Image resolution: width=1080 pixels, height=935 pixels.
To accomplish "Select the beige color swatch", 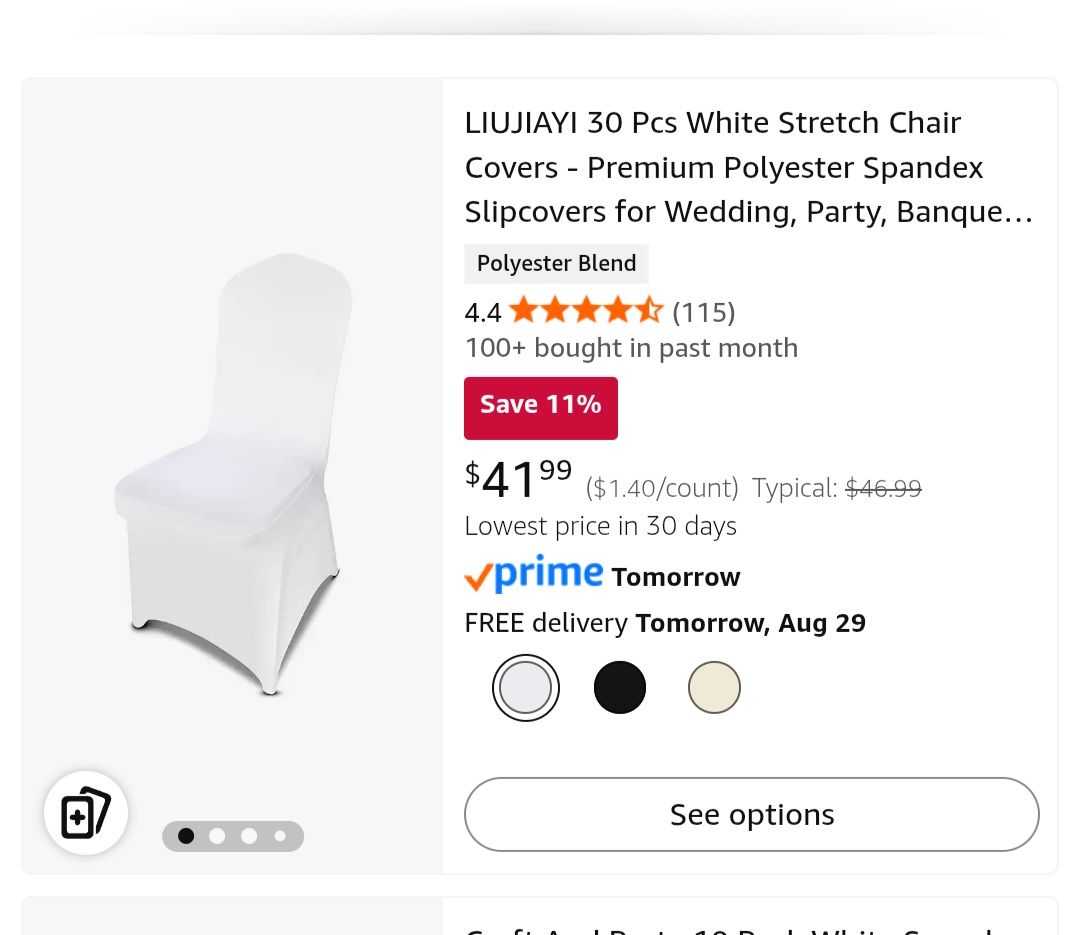I will [713, 687].
